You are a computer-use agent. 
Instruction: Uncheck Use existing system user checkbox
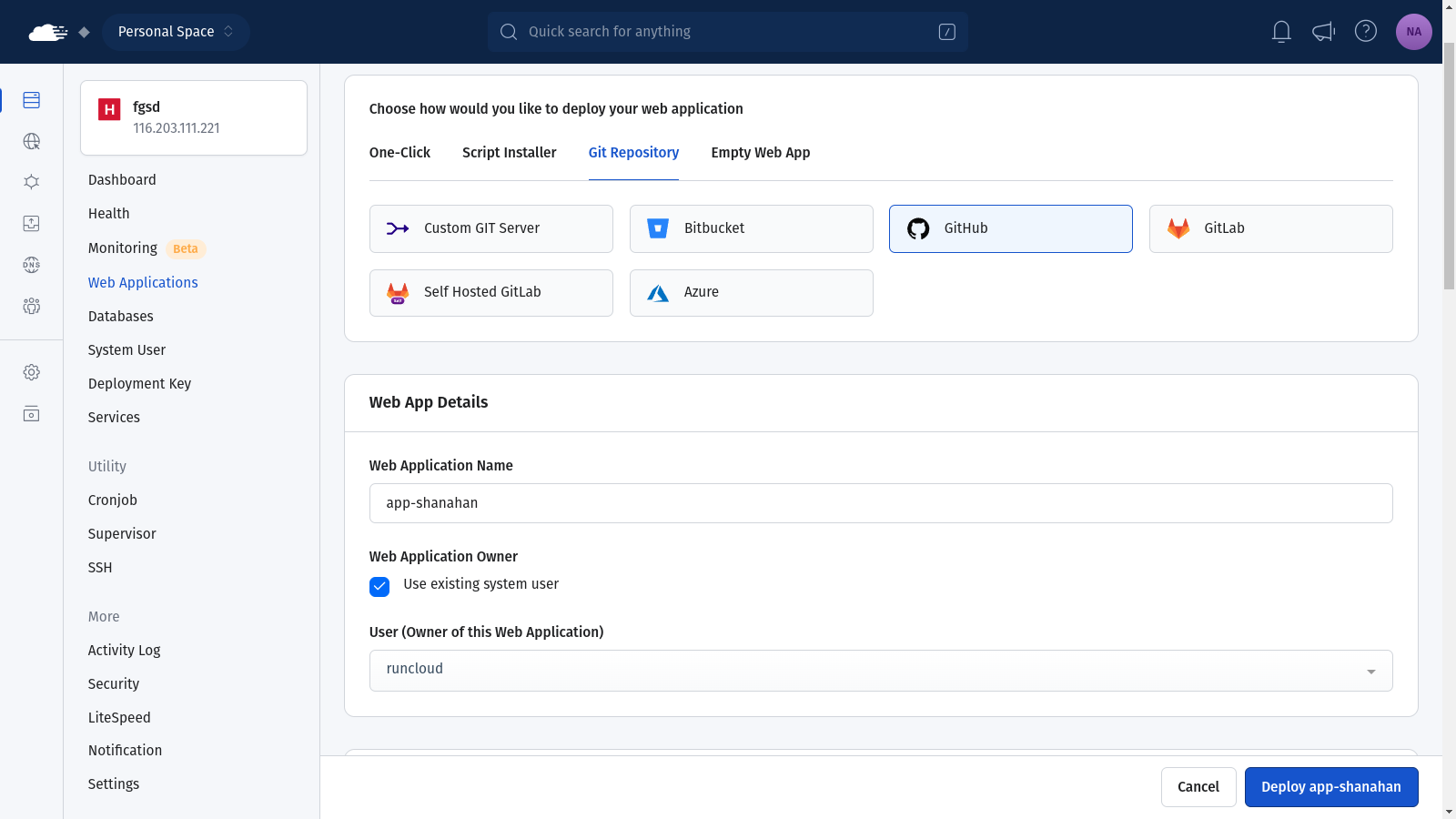click(379, 586)
